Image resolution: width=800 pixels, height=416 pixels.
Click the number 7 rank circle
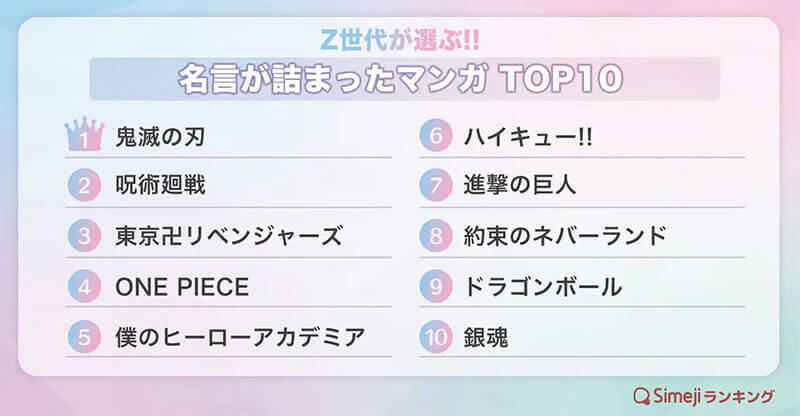[x=436, y=186]
